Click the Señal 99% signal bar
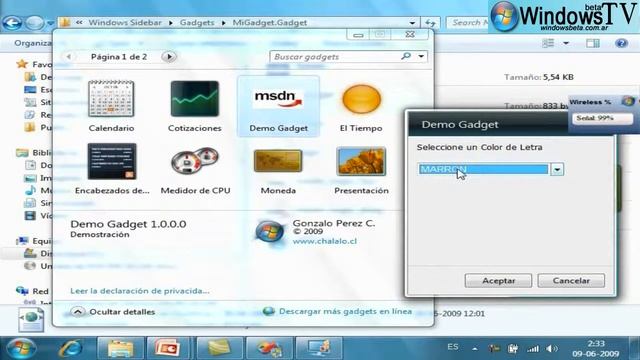Image resolution: width=640 pixels, height=360 pixels. click(x=602, y=118)
